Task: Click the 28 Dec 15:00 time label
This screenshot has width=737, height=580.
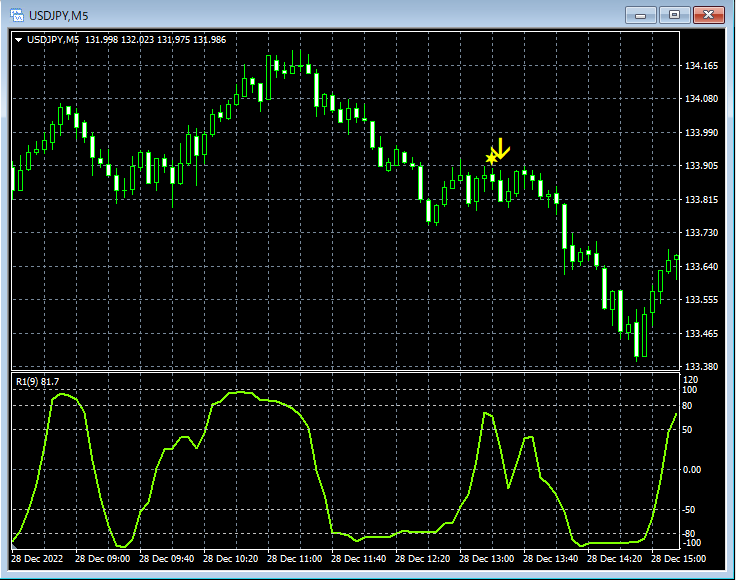Action: pyautogui.click(x=678, y=559)
